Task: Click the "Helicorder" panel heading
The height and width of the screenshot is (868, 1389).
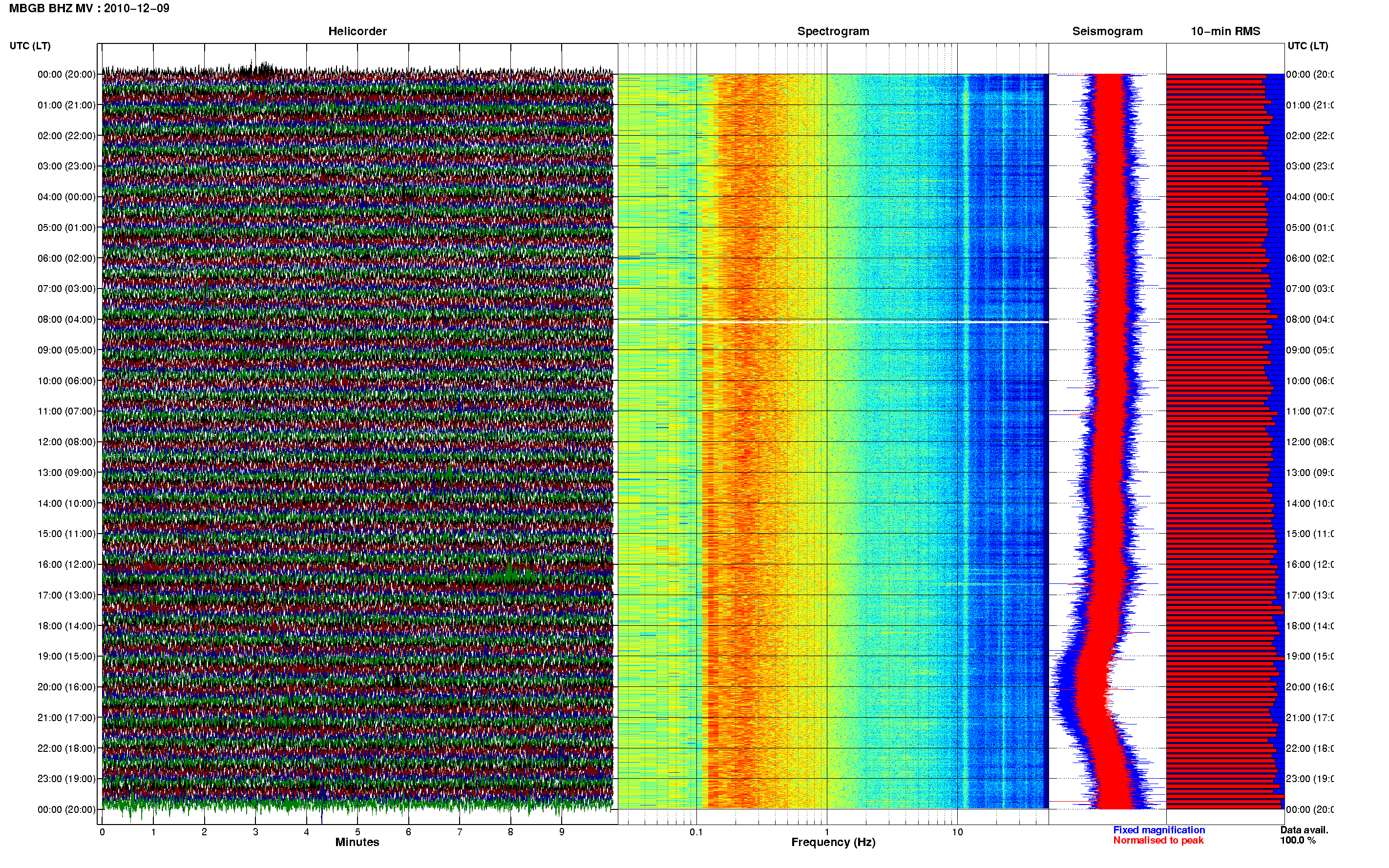Action: click(357, 31)
